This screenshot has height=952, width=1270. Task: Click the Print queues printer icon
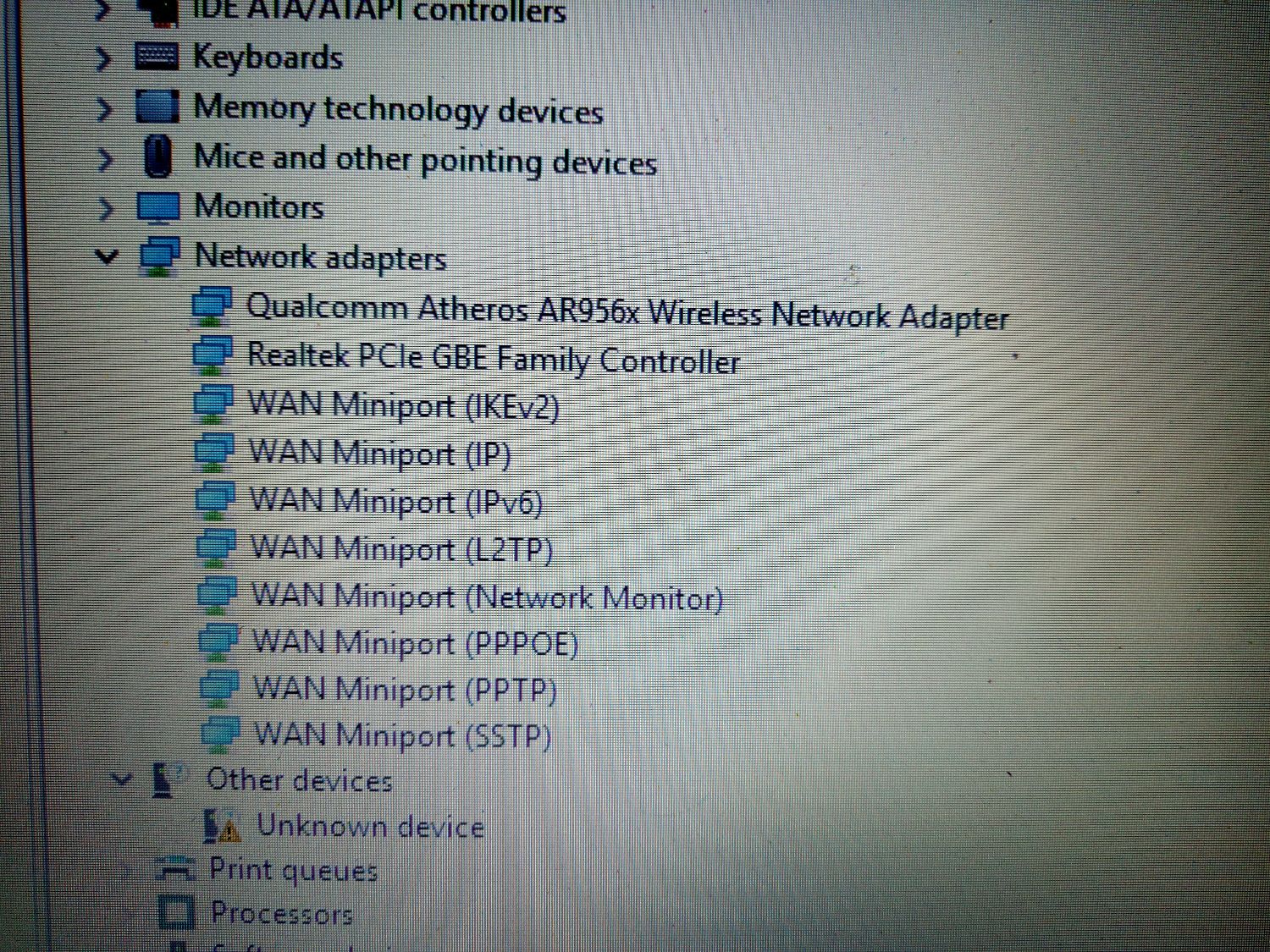(x=177, y=869)
